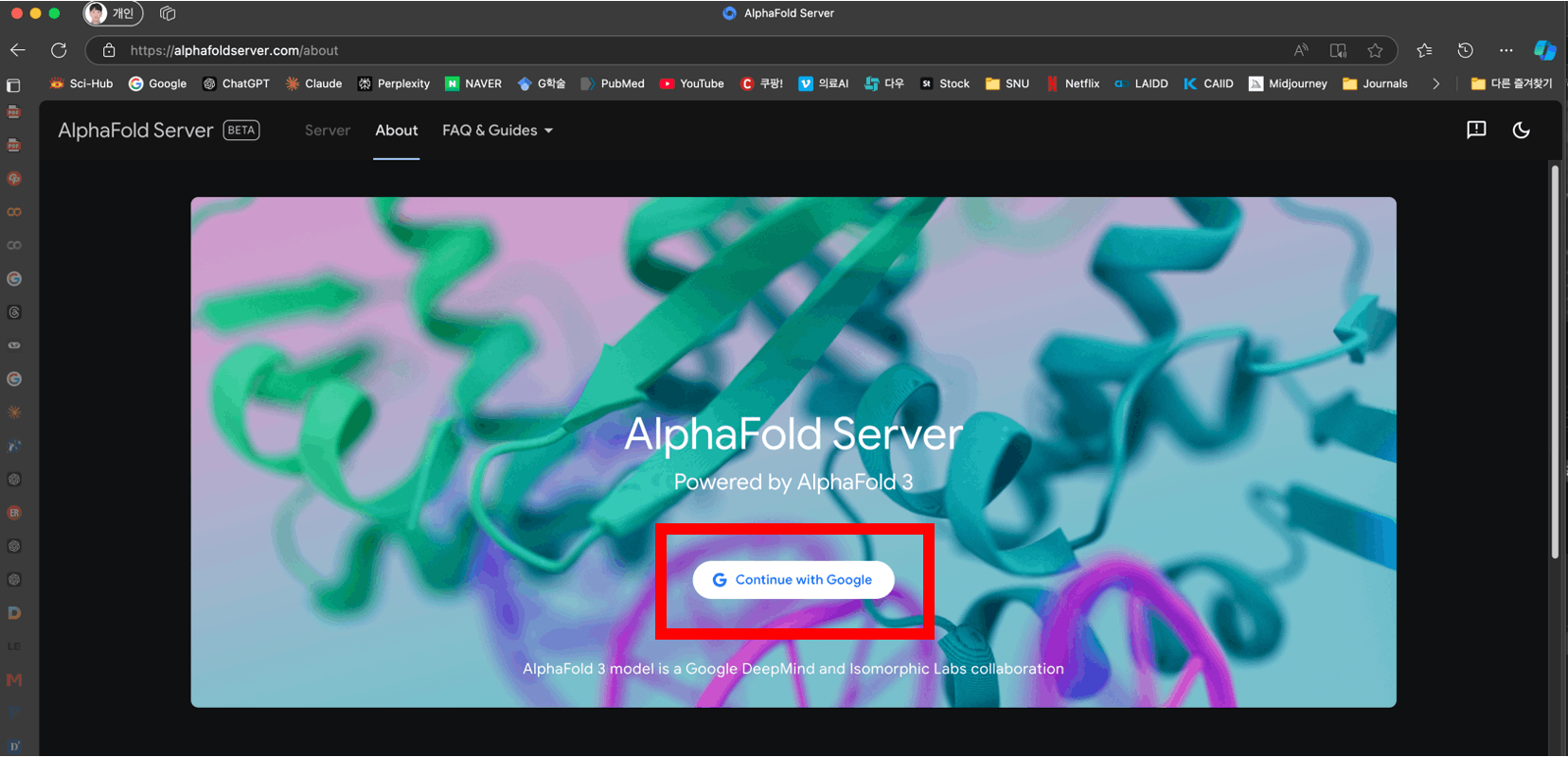Screen dimensions: 1568x757
Task: Open the Sci-Hub bookmark
Action: click(81, 83)
